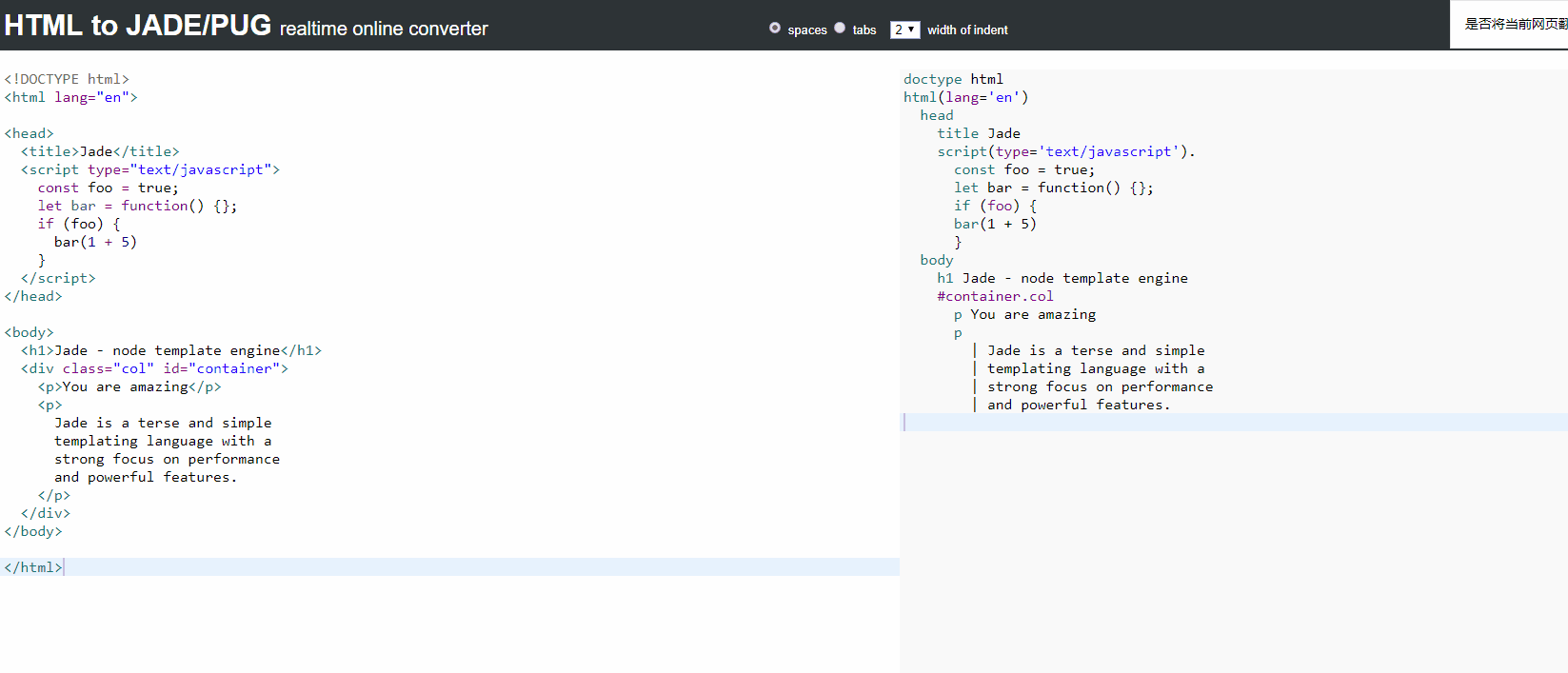Screen dimensions: 1568x673
Task: Click '#container.col' in Pug output
Action: point(995,296)
